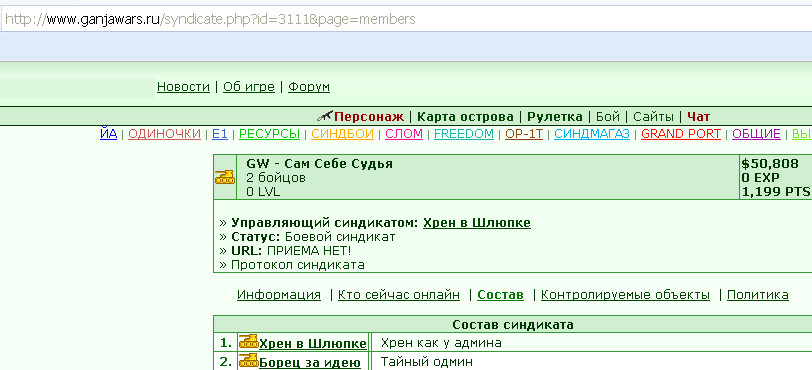Follow the GRAND PORT shortcut link
The height and width of the screenshot is (370, 812).
pyautogui.click(x=681, y=134)
